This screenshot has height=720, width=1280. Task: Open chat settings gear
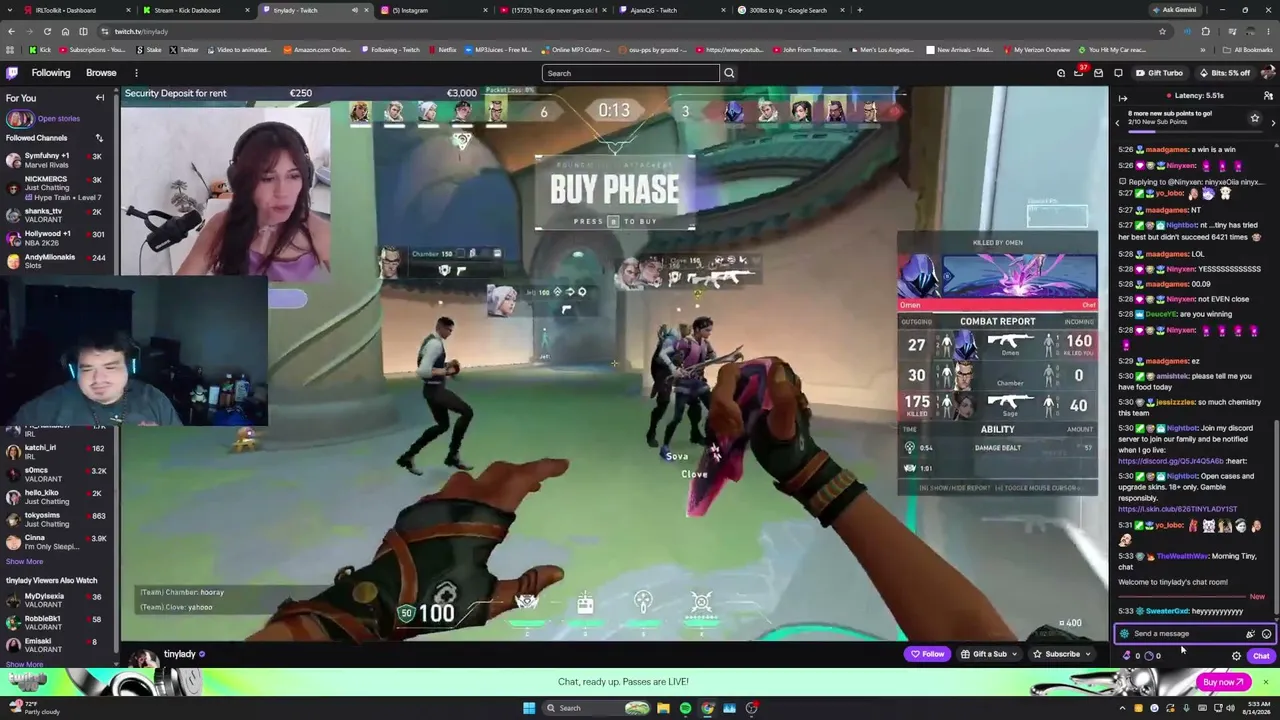[x=1236, y=656]
